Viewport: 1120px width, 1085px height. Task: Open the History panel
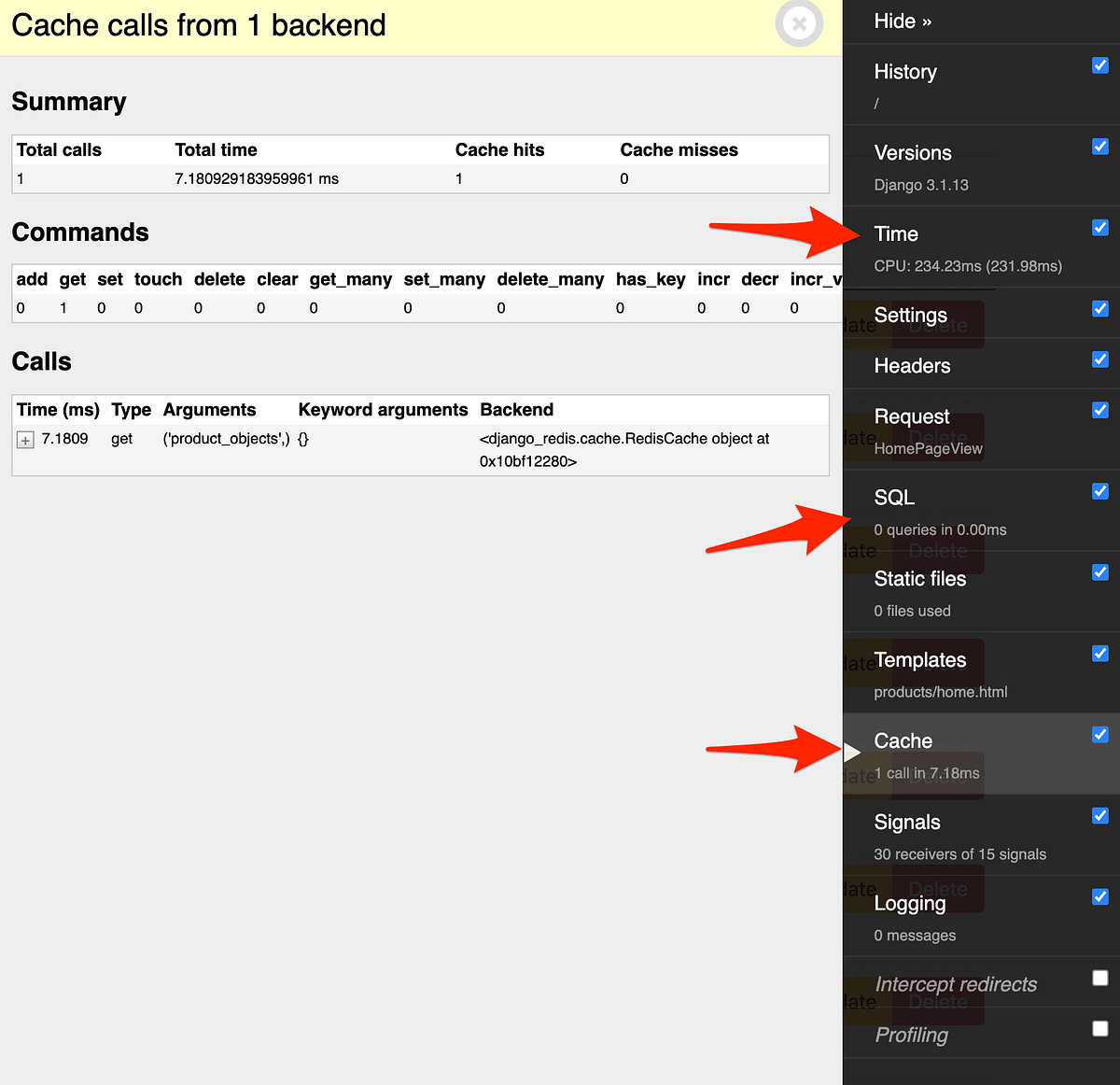point(904,72)
